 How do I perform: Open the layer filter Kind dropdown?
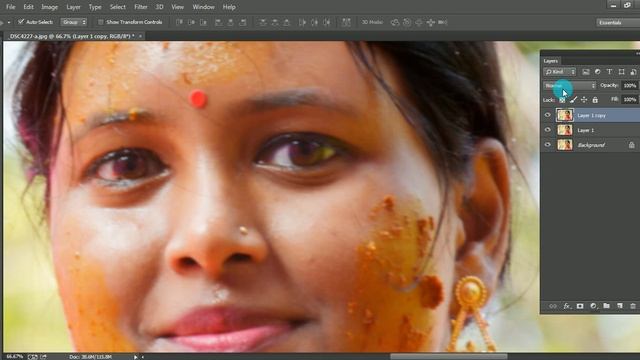560,72
